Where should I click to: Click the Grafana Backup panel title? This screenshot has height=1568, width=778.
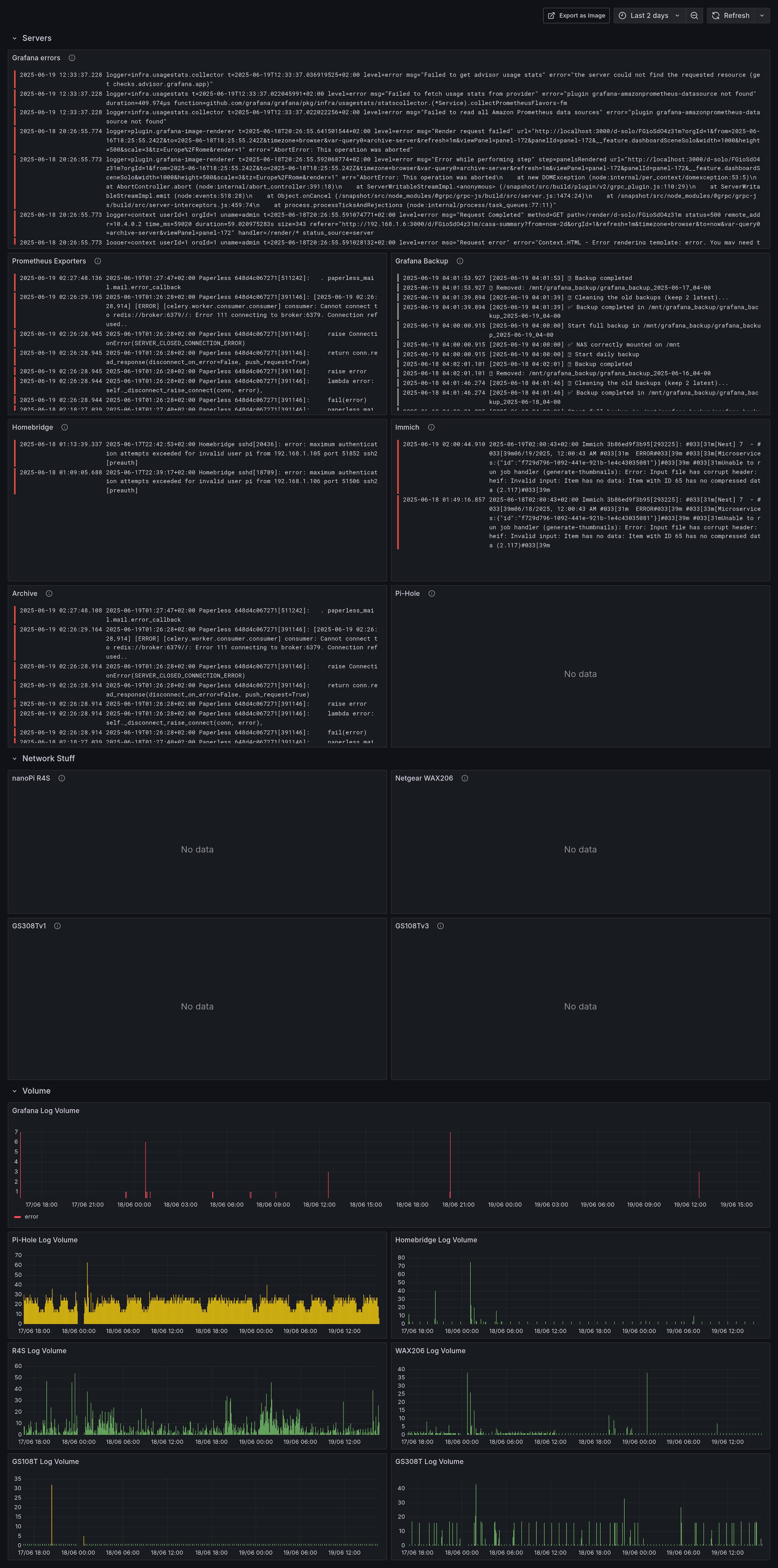click(x=421, y=261)
